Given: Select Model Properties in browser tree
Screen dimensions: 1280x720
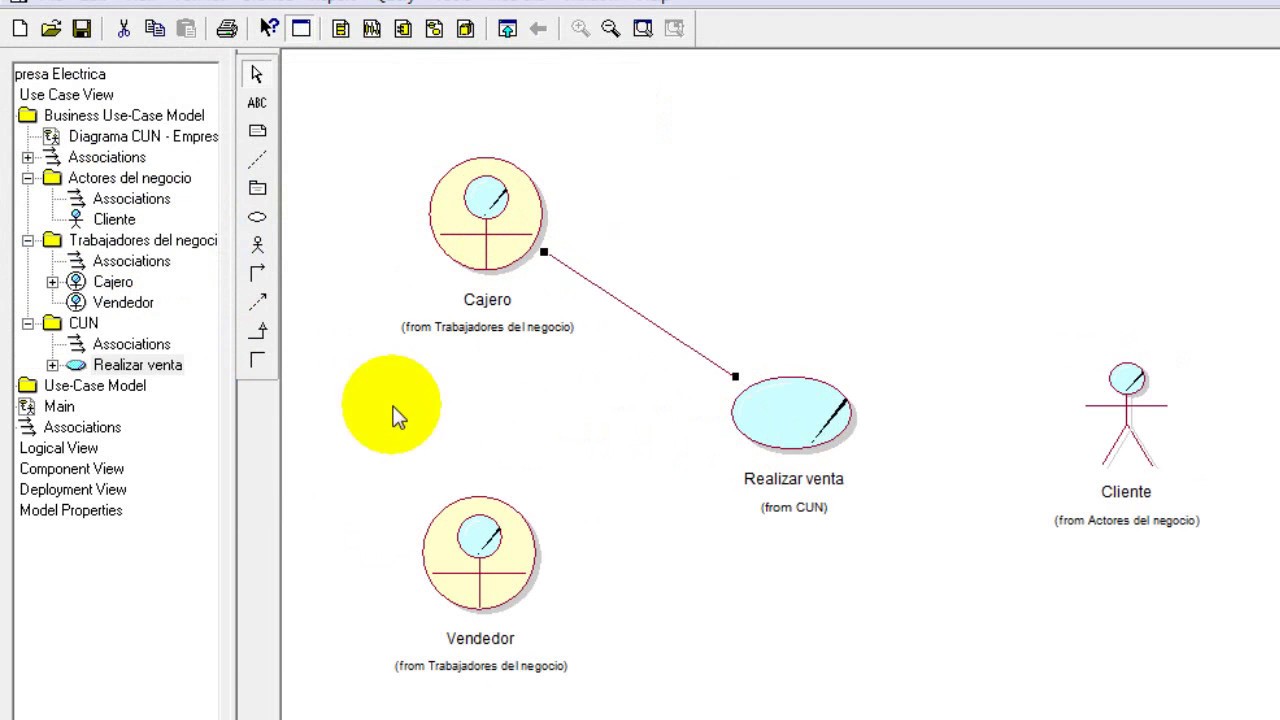Looking at the screenshot, I should point(71,510).
